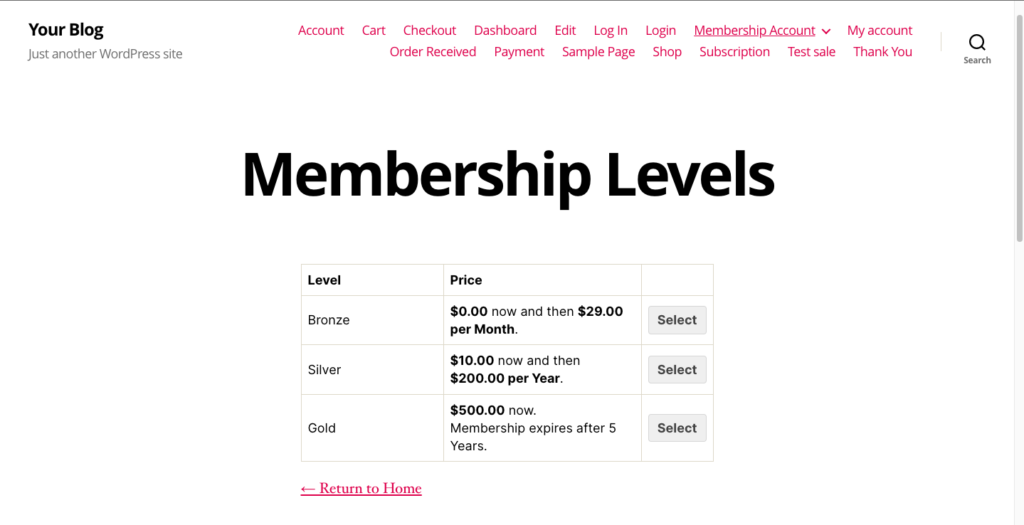
Task: Open the Dashboard menu link
Action: pyautogui.click(x=505, y=31)
